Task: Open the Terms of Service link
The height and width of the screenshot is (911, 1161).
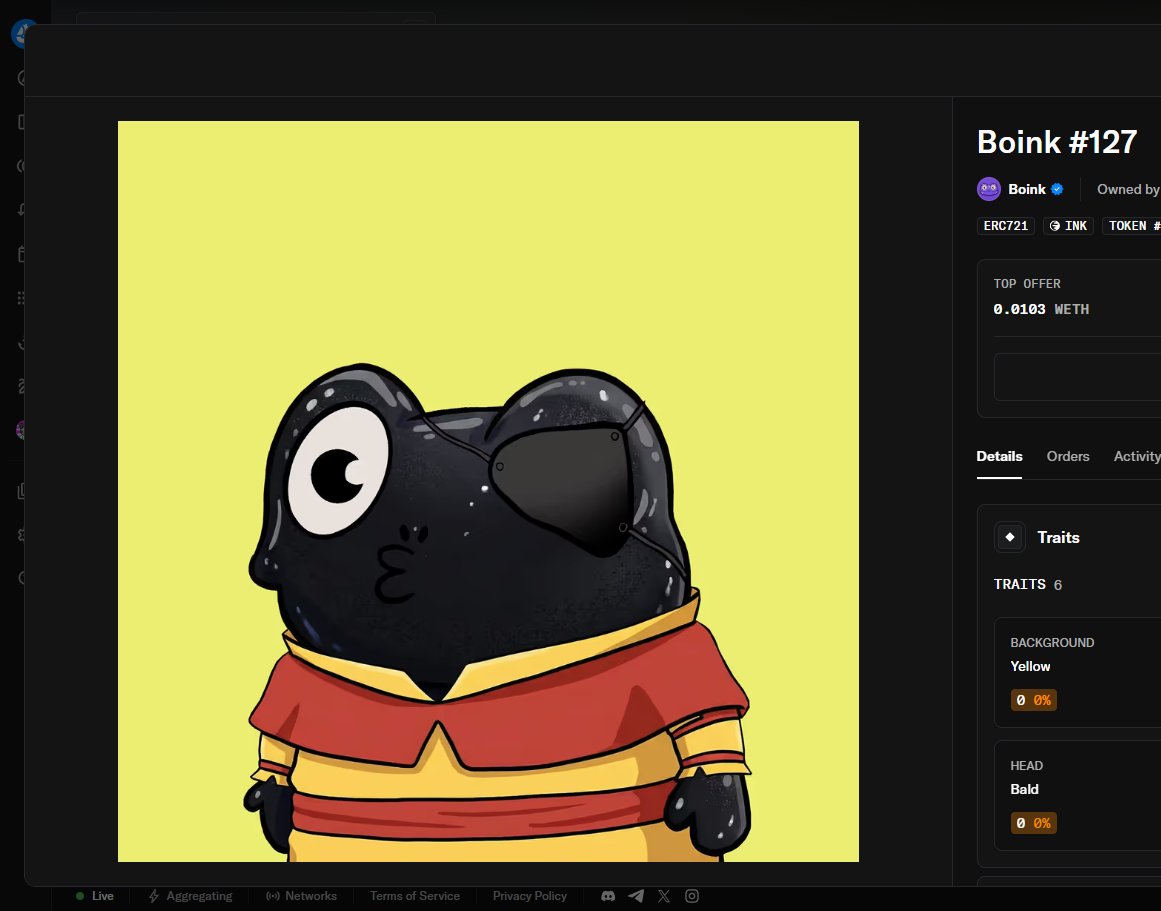Action: point(415,896)
